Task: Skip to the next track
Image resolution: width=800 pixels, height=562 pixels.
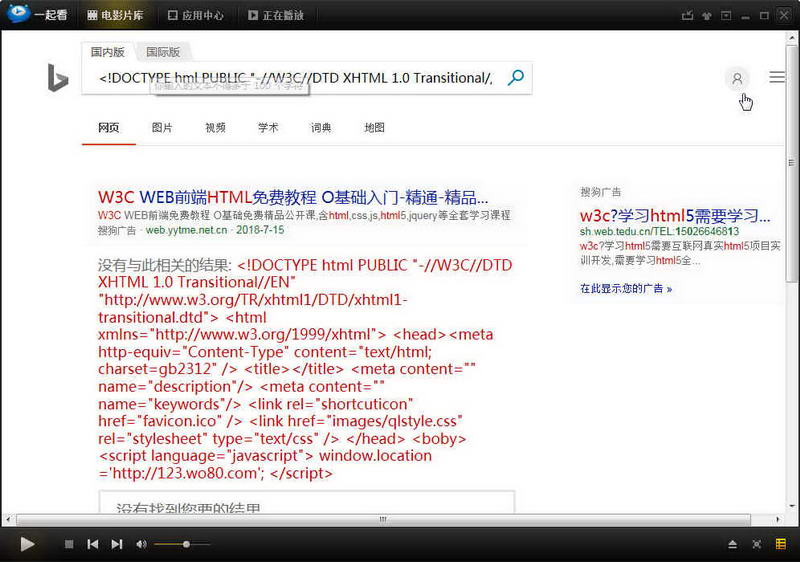Action: 117,544
